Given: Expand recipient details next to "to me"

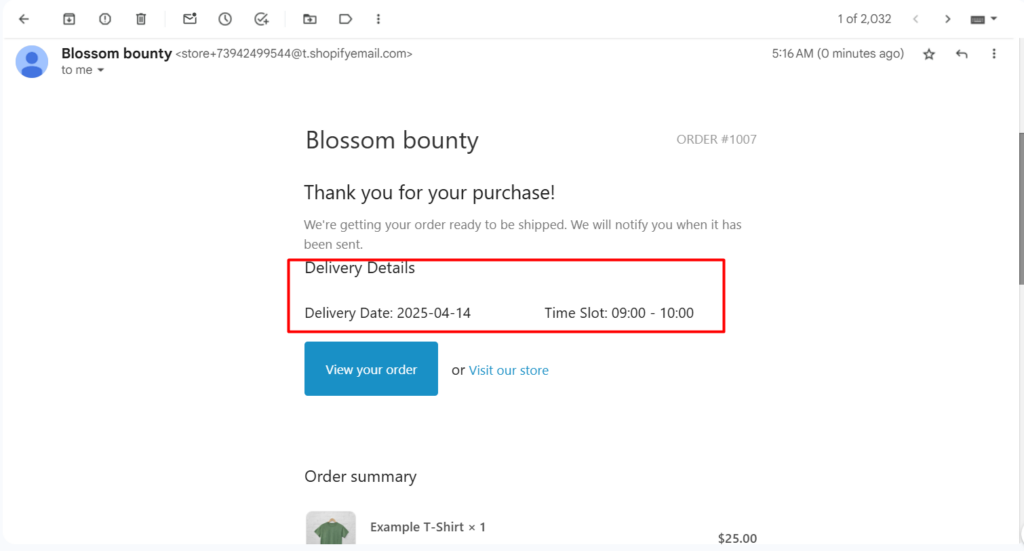Looking at the screenshot, I should click(x=101, y=71).
